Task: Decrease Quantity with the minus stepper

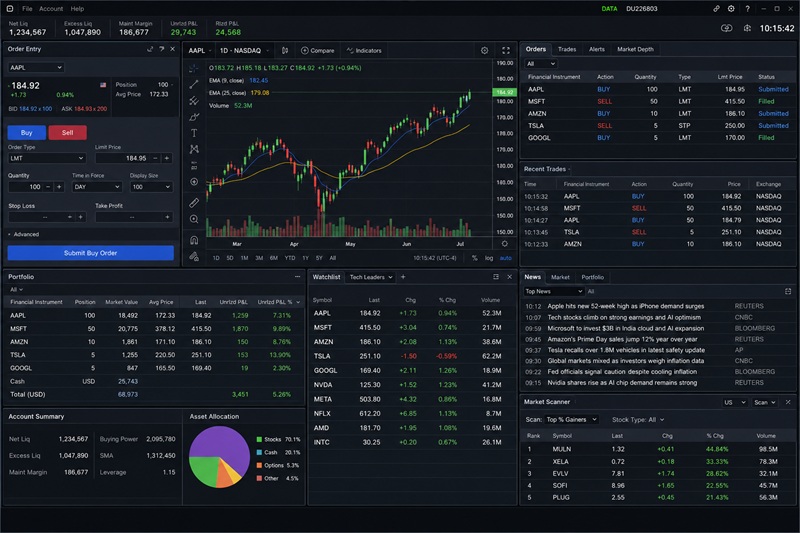Action: (x=48, y=187)
